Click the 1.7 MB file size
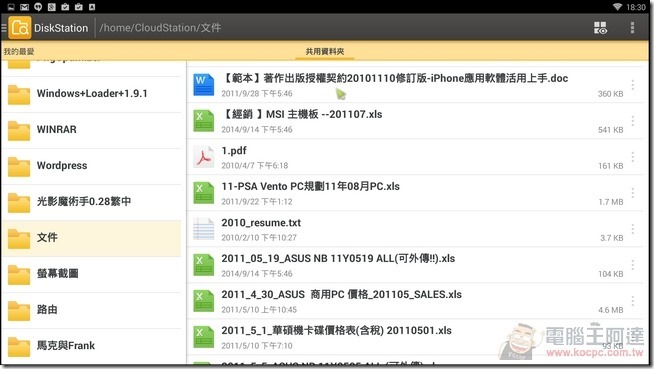 point(611,202)
